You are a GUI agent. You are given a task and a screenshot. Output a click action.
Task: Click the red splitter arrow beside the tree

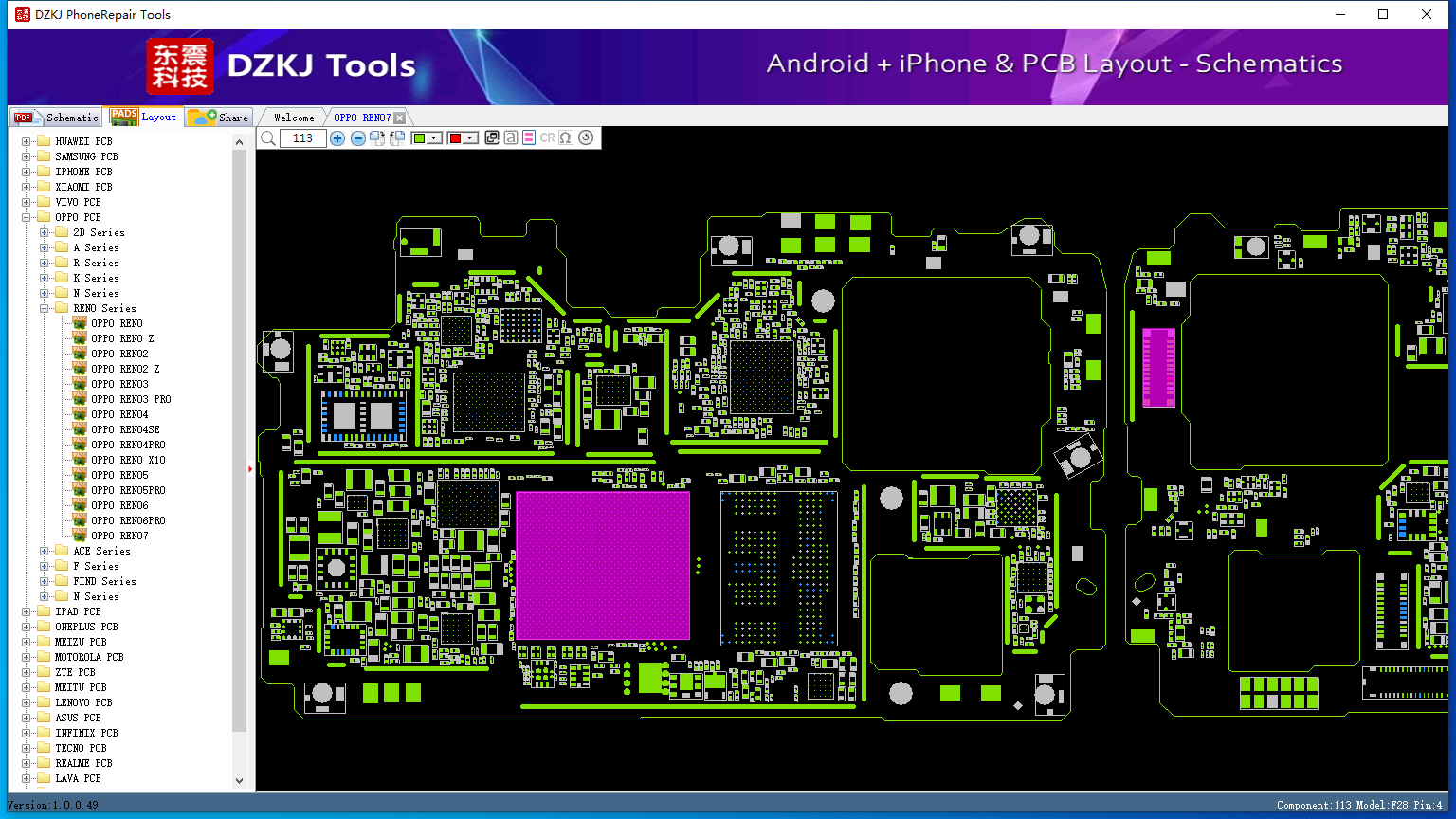[250, 468]
